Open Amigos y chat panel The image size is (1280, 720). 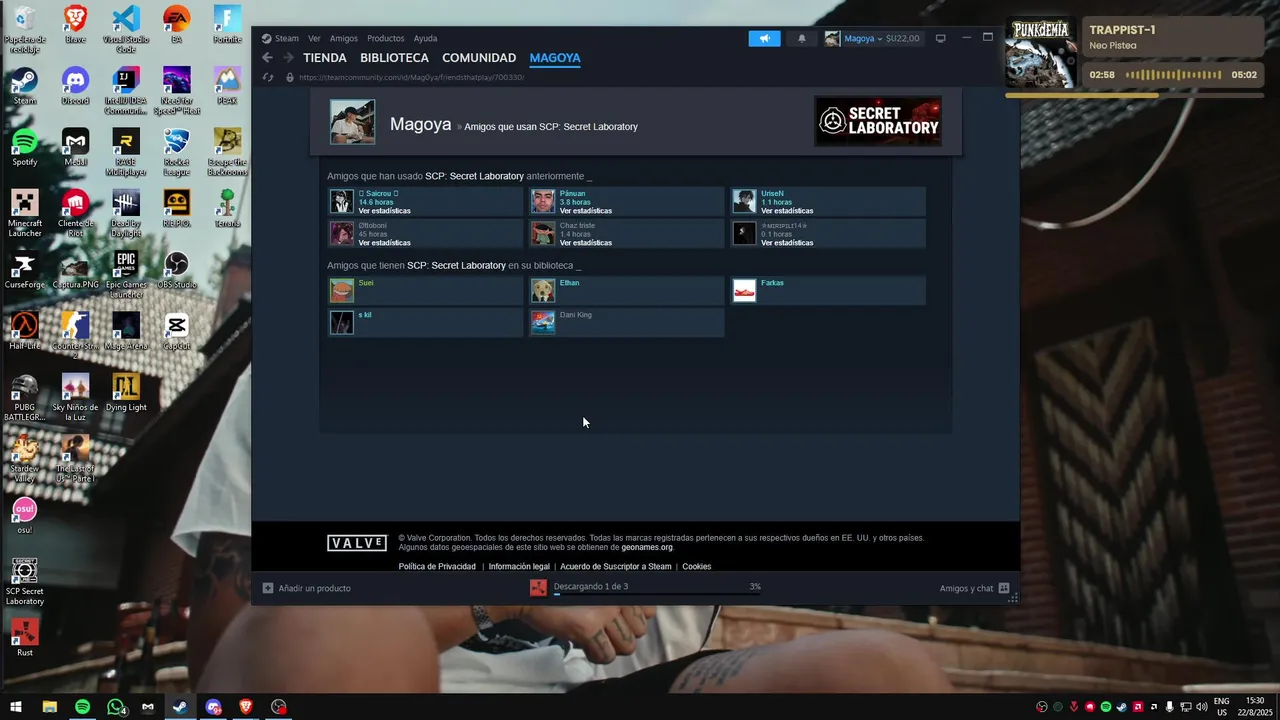click(975, 588)
